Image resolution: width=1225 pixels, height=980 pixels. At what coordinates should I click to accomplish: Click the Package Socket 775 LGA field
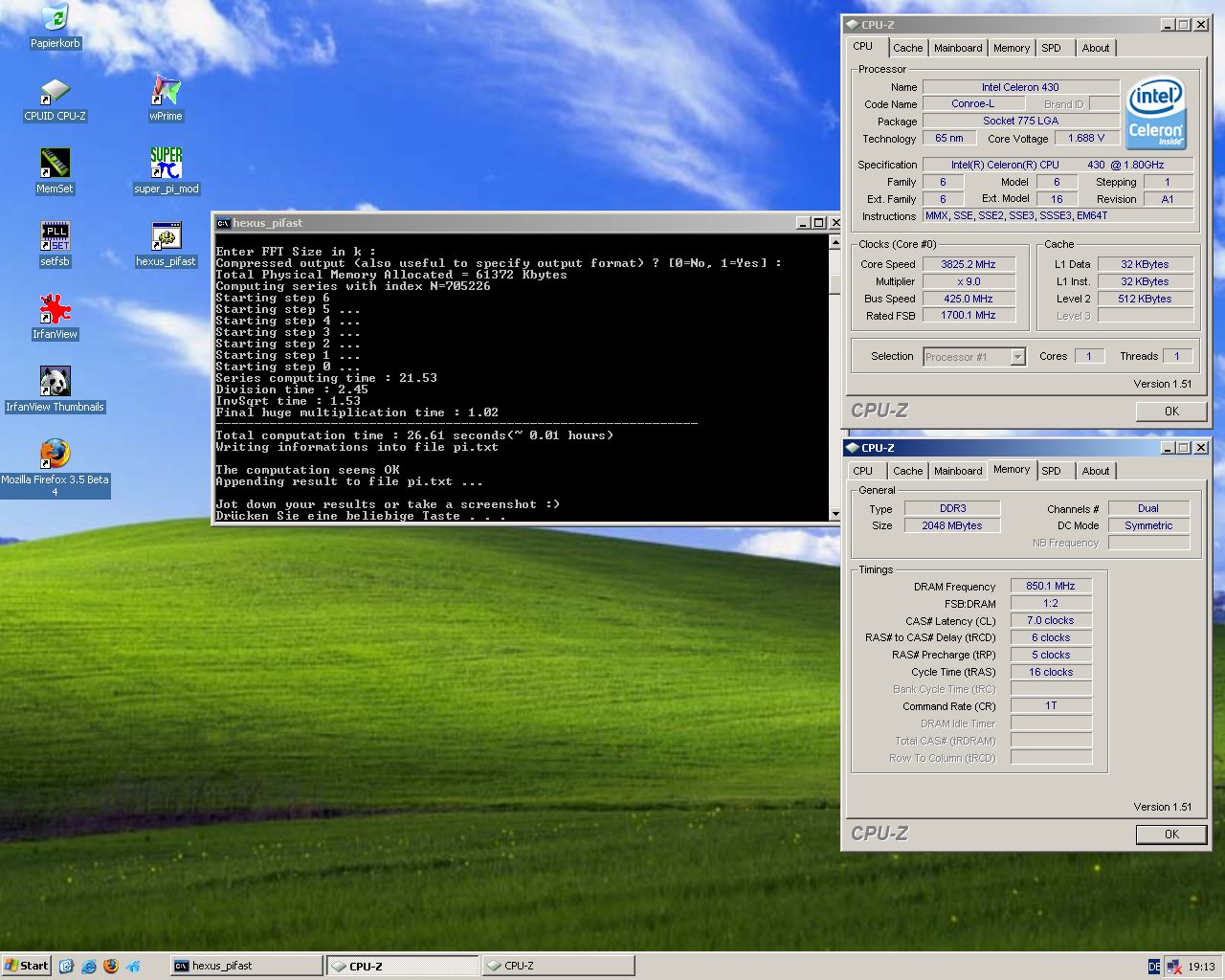pos(1021,122)
